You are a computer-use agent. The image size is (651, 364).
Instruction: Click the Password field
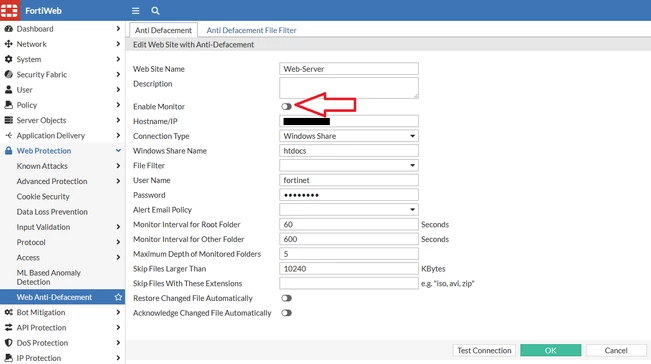click(x=349, y=195)
